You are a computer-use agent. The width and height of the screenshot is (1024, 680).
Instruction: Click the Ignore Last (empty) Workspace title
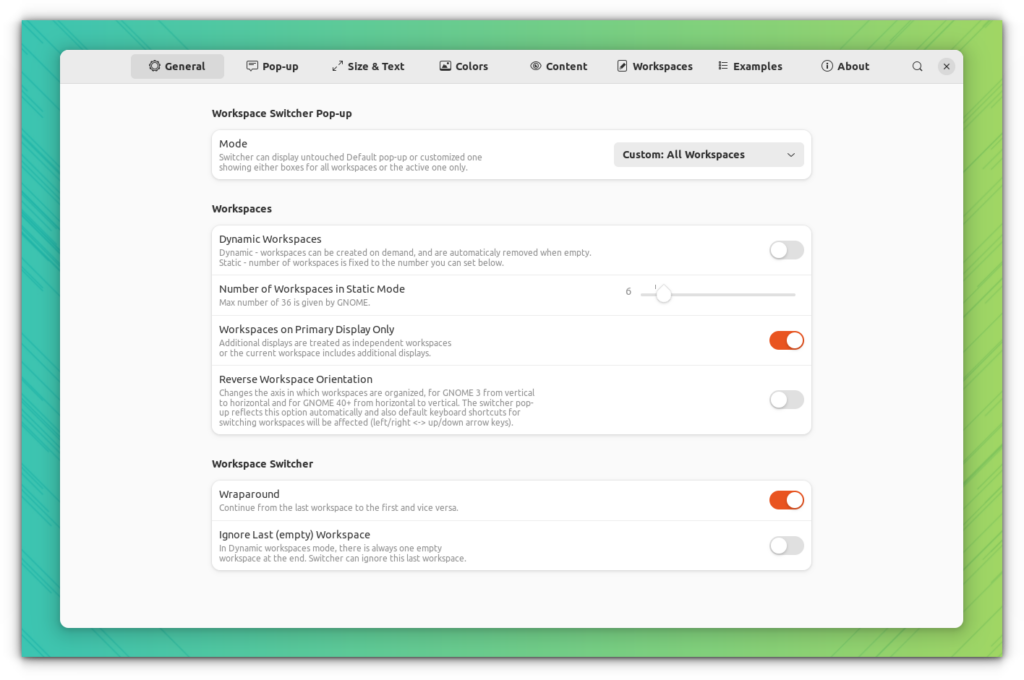[295, 535]
